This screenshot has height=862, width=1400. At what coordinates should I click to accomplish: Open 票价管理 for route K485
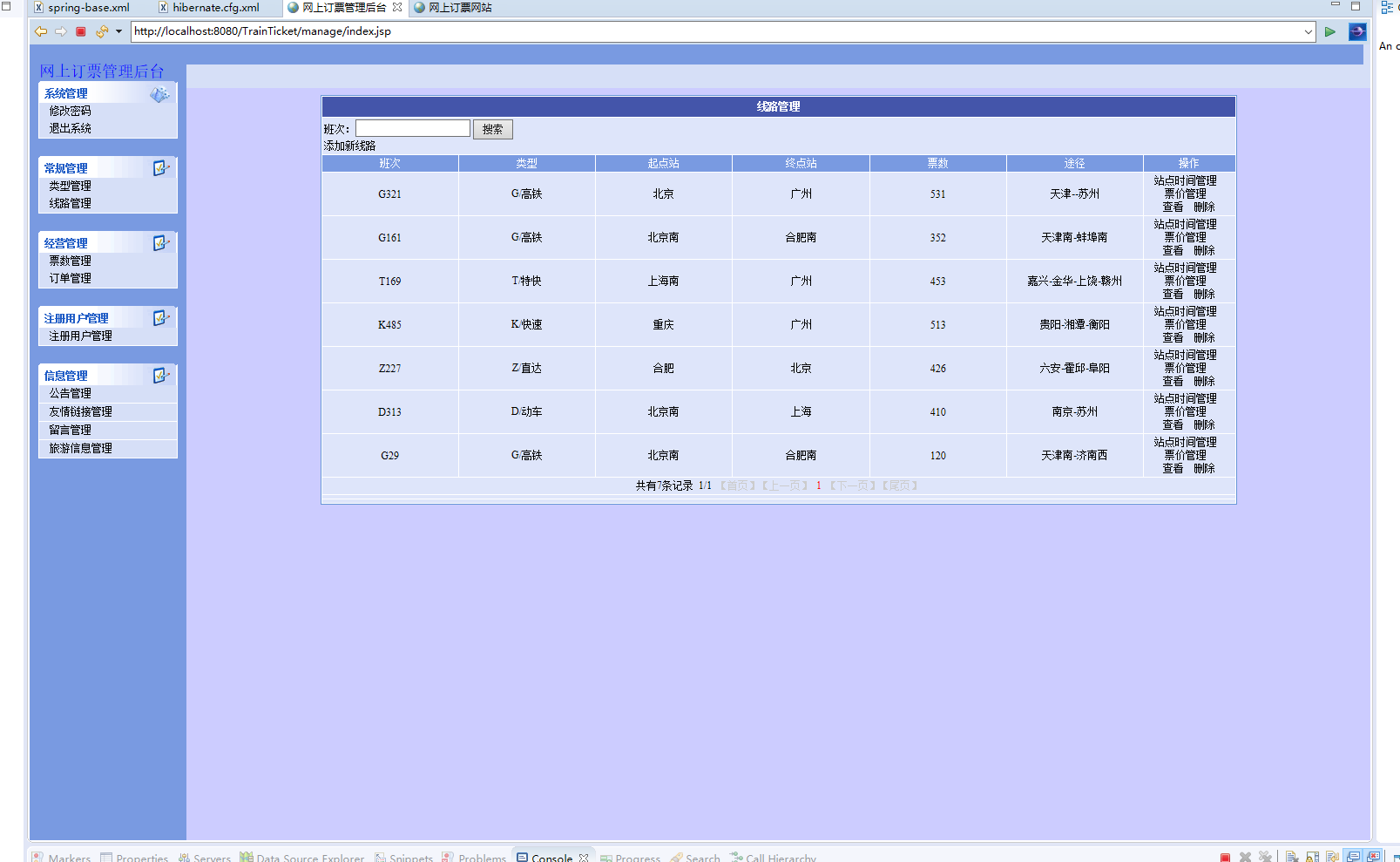1185,324
